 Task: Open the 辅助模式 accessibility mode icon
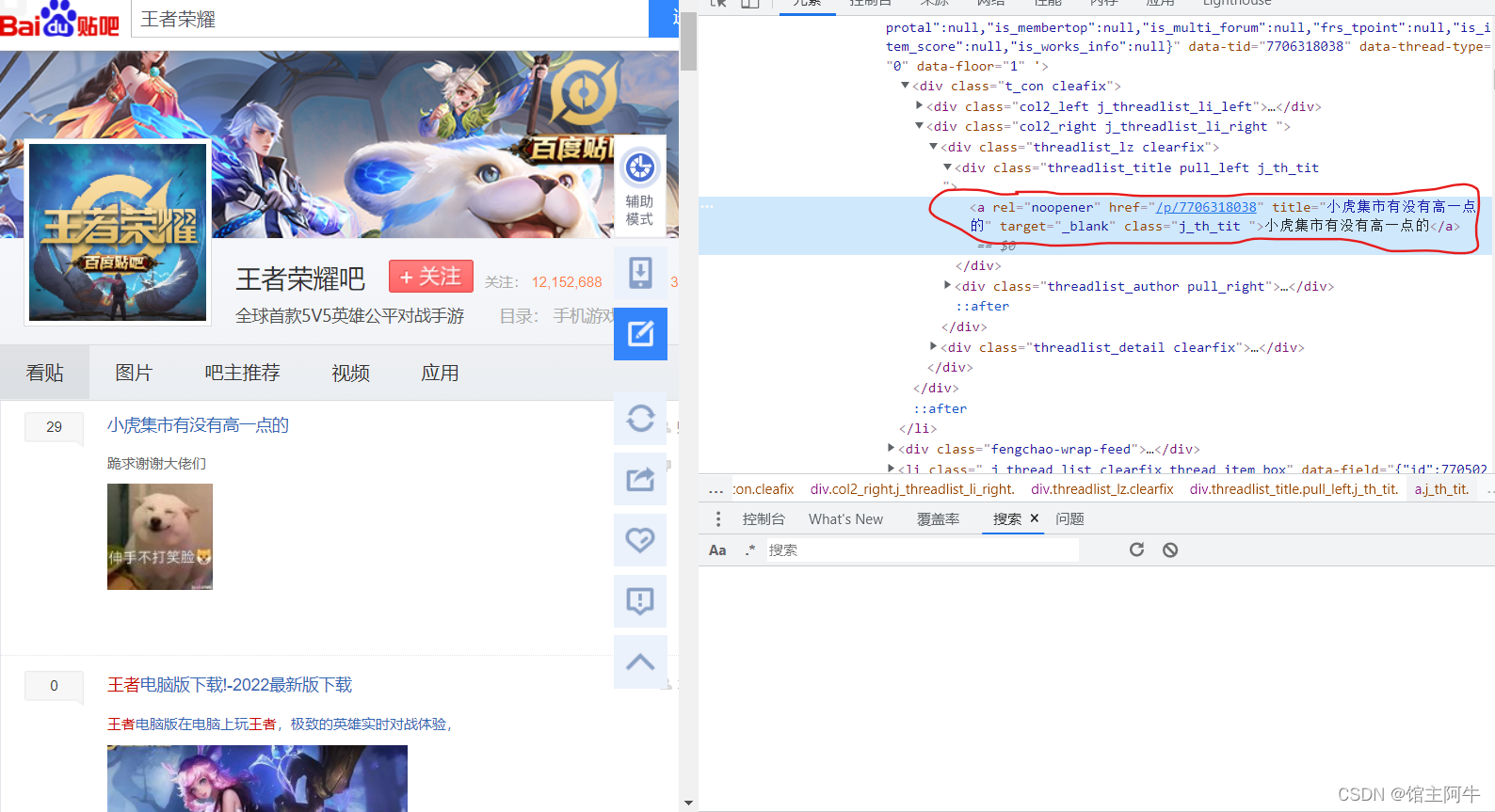[640, 187]
